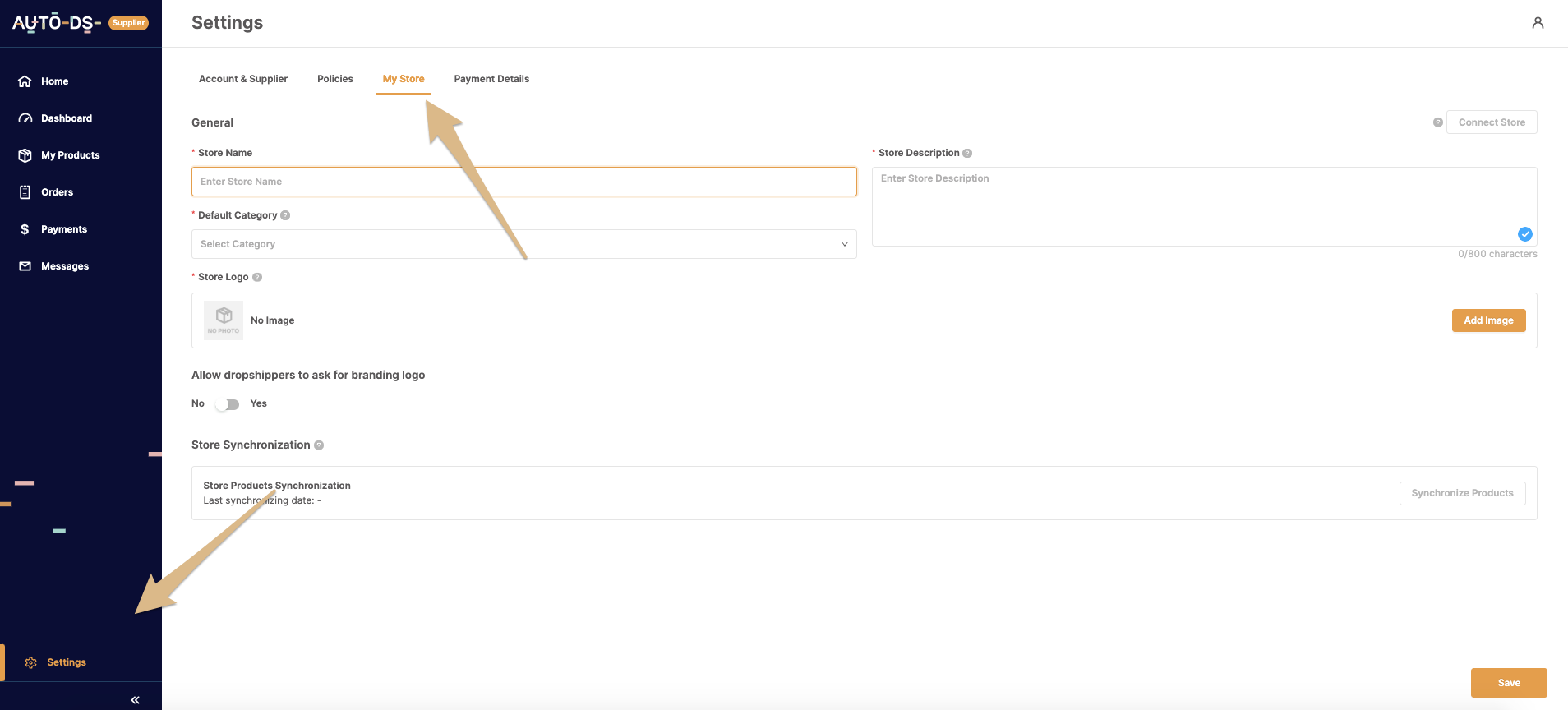Click the Add Image button
This screenshot has height=710, width=1568.
click(x=1488, y=320)
